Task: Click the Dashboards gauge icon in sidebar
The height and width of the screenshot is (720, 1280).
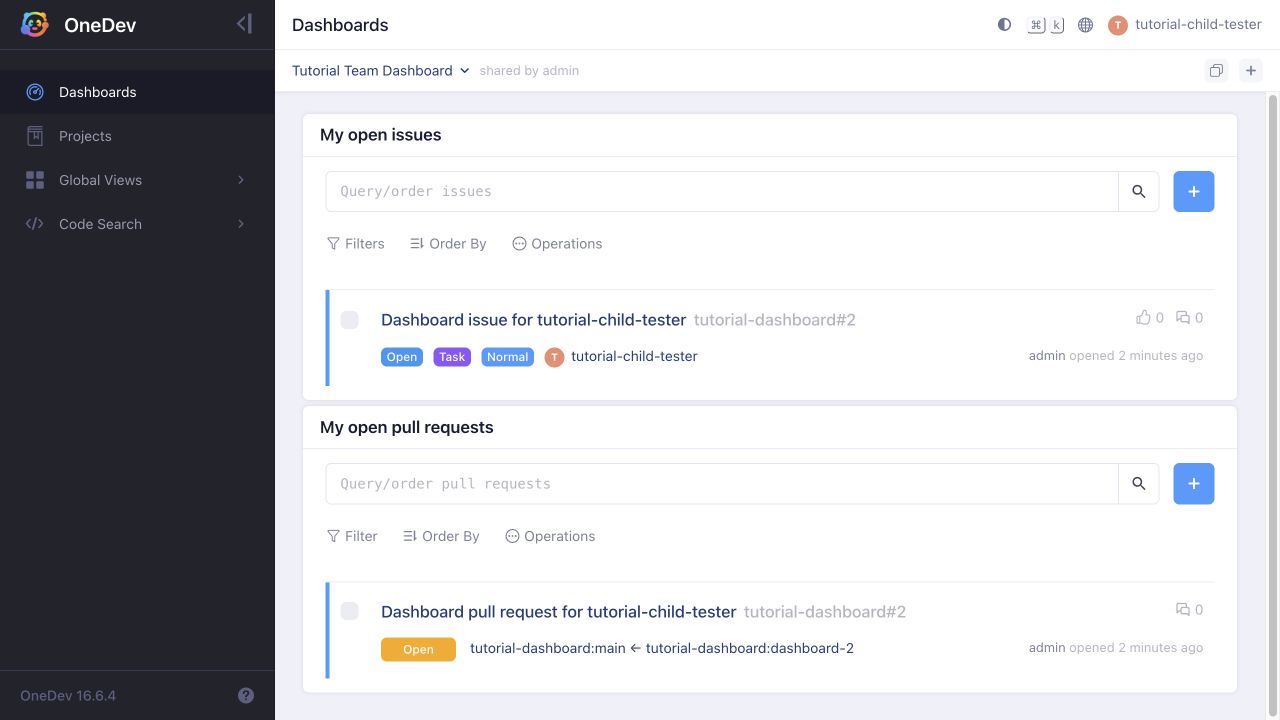Action: 35,92
